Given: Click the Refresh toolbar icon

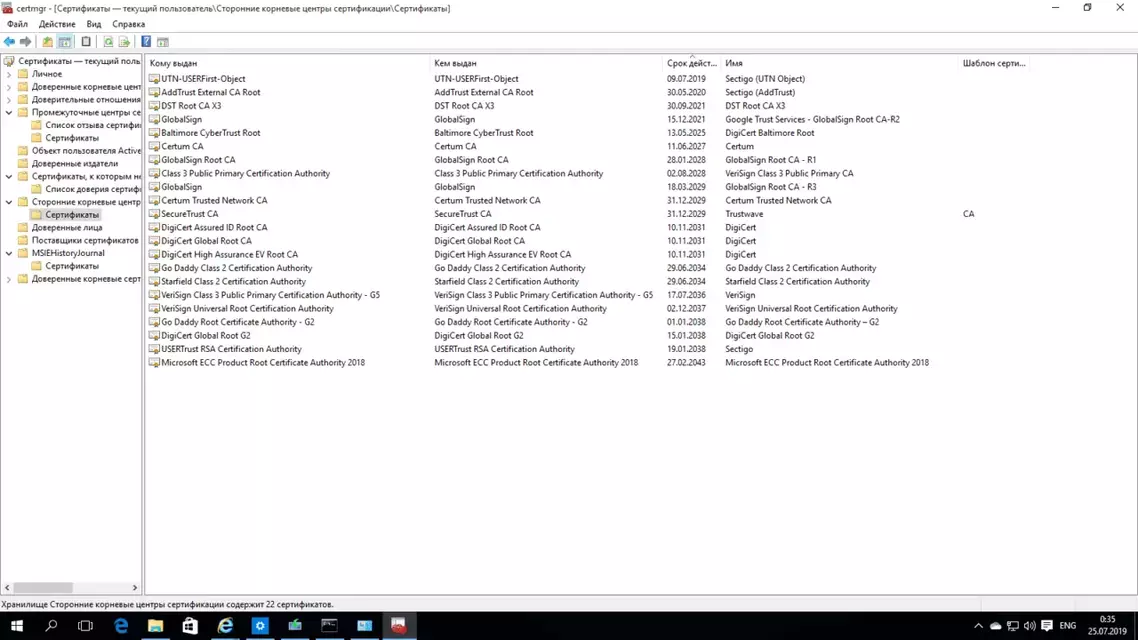Looking at the screenshot, I should click(108, 42).
